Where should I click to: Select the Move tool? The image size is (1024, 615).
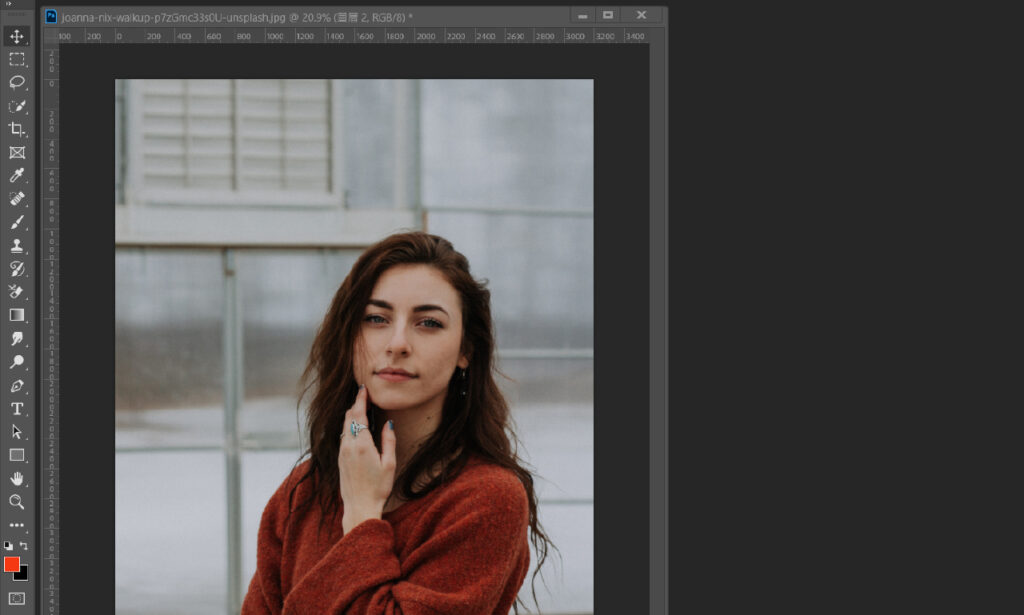tap(17, 37)
